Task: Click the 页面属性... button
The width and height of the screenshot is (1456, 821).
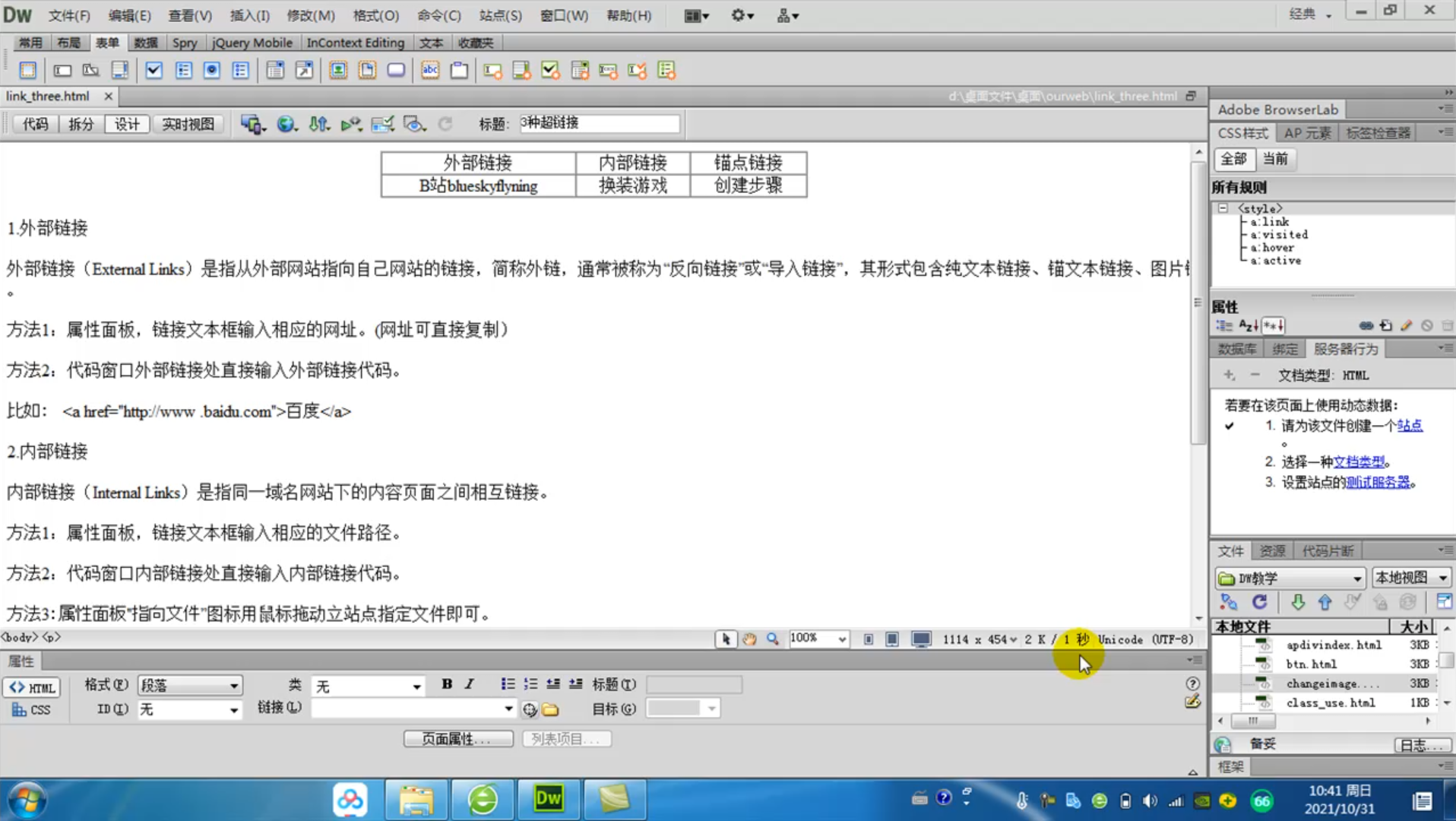Action: [x=457, y=739]
